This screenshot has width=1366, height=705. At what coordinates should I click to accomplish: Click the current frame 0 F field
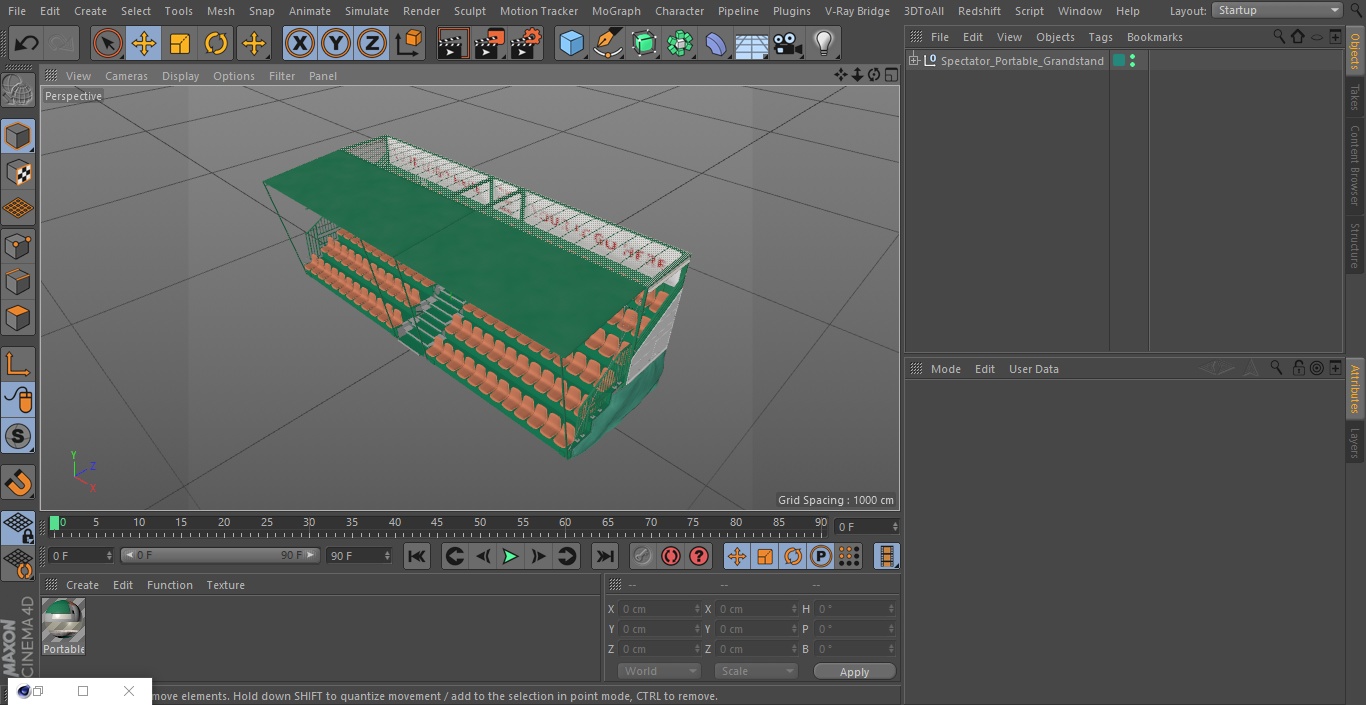[x=866, y=526]
